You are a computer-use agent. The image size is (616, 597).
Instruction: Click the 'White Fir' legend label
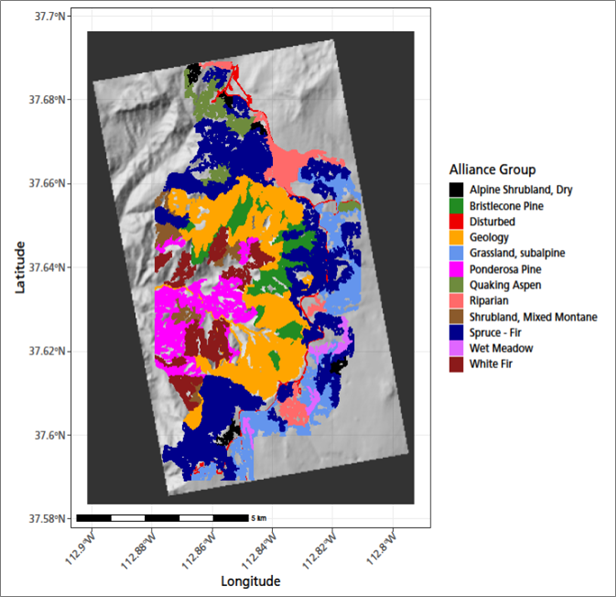(x=491, y=364)
